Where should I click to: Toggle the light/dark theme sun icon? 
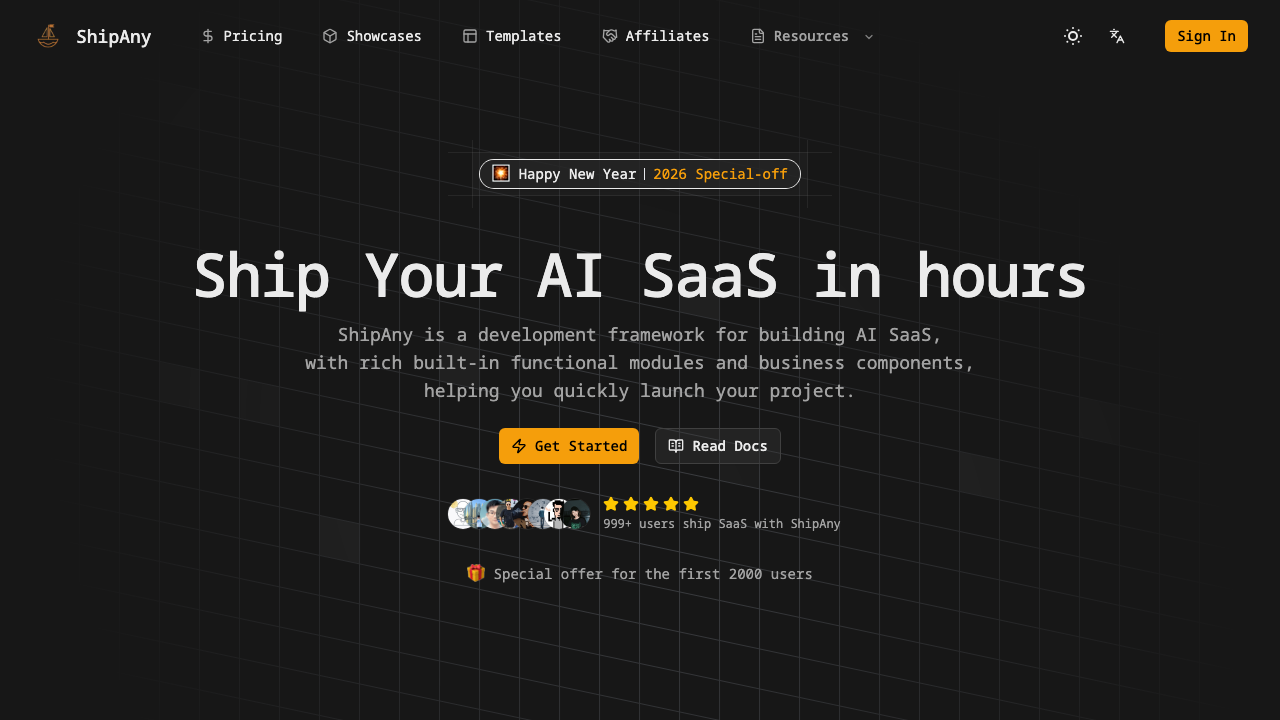tap(1073, 36)
